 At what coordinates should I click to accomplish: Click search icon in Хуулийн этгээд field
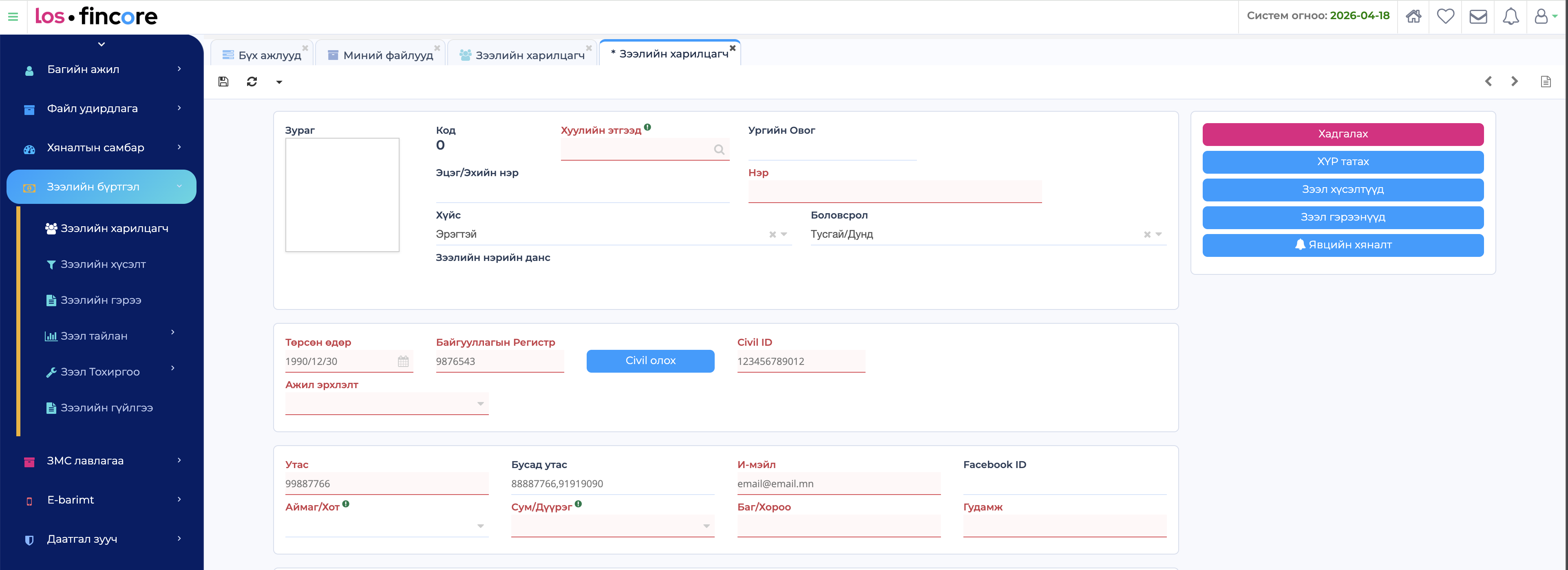pyautogui.click(x=719, y=150)
